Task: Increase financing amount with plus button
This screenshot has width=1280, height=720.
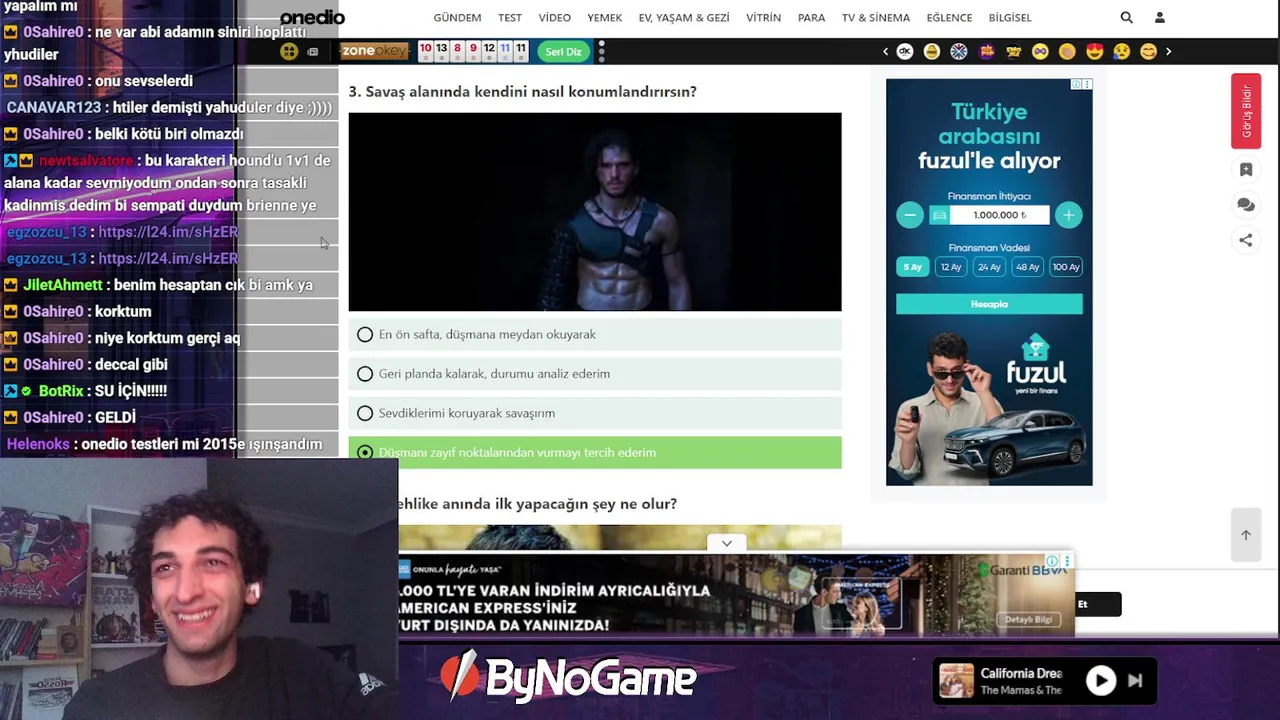Action: 1069,215
